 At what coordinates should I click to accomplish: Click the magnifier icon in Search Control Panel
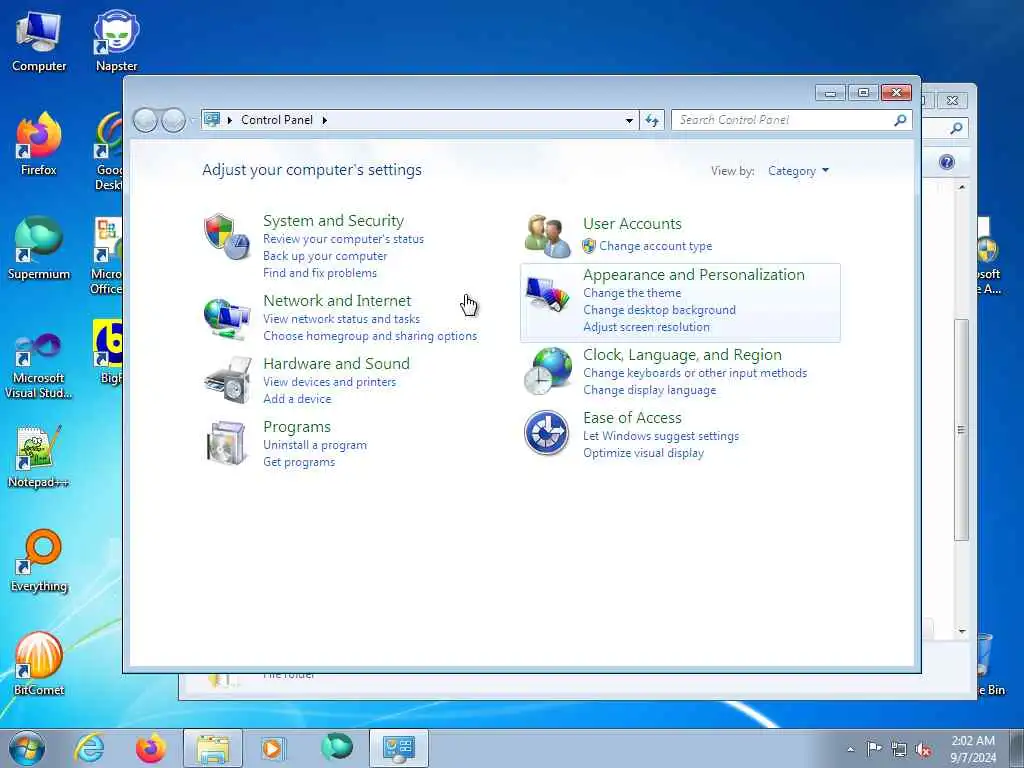900,120
